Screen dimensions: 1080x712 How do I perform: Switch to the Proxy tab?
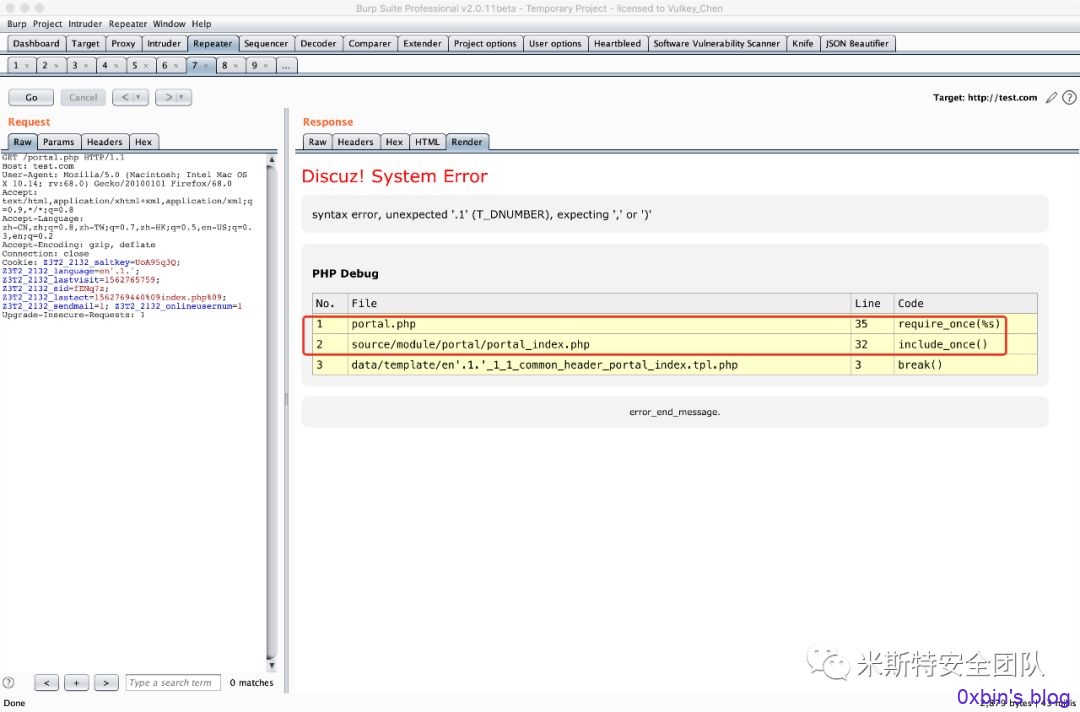click(x=124, y=43)
